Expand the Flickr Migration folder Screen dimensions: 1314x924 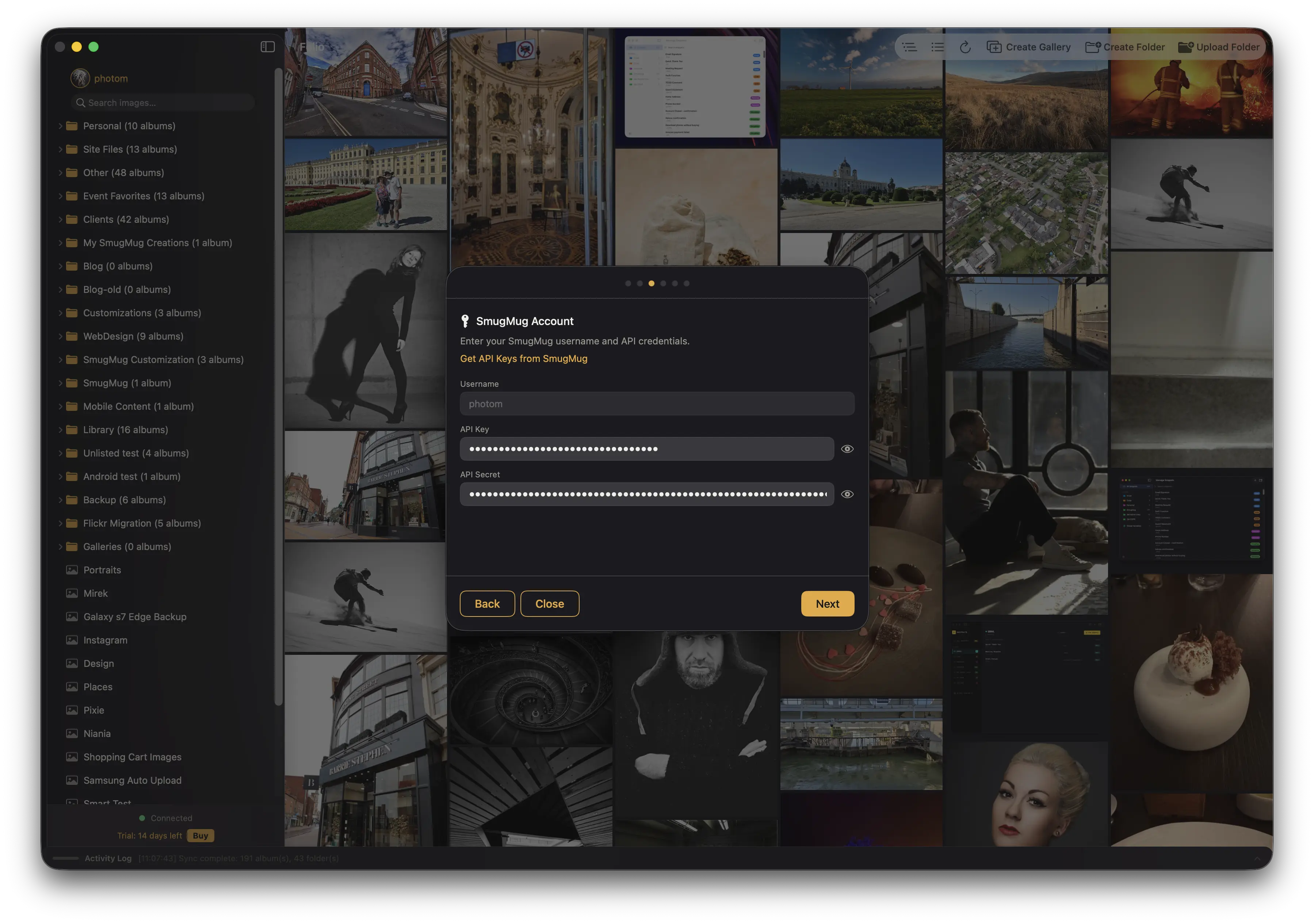[x=60, y=523]
